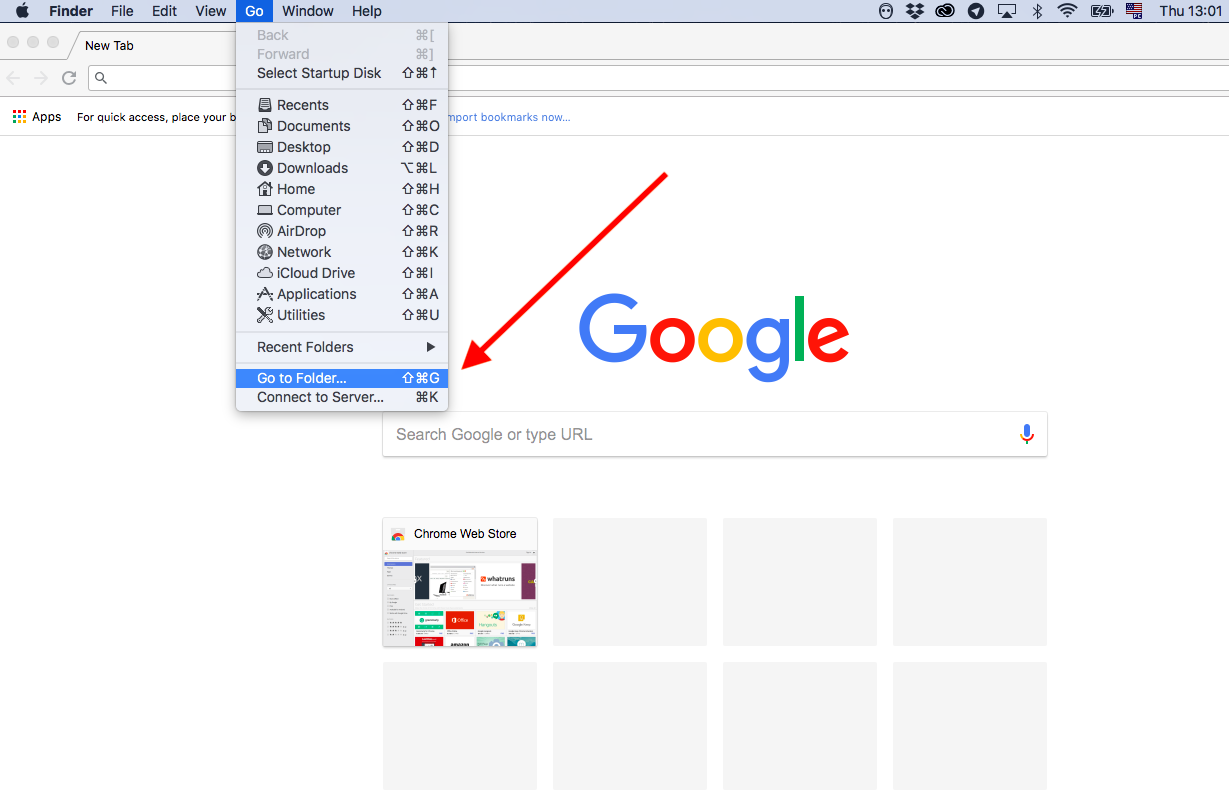Open the US keyboard input source flag
The height and width of the screenshot is (799, 1229).
point(1133,11)
